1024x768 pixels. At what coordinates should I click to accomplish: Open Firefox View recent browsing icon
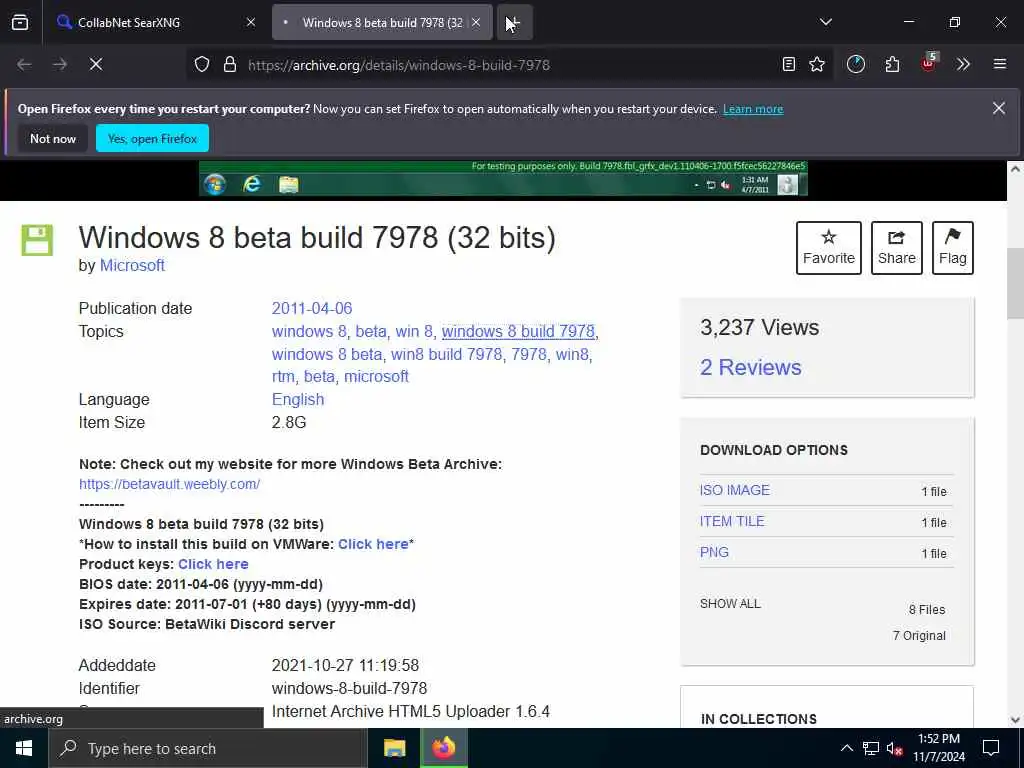(20, 22)
